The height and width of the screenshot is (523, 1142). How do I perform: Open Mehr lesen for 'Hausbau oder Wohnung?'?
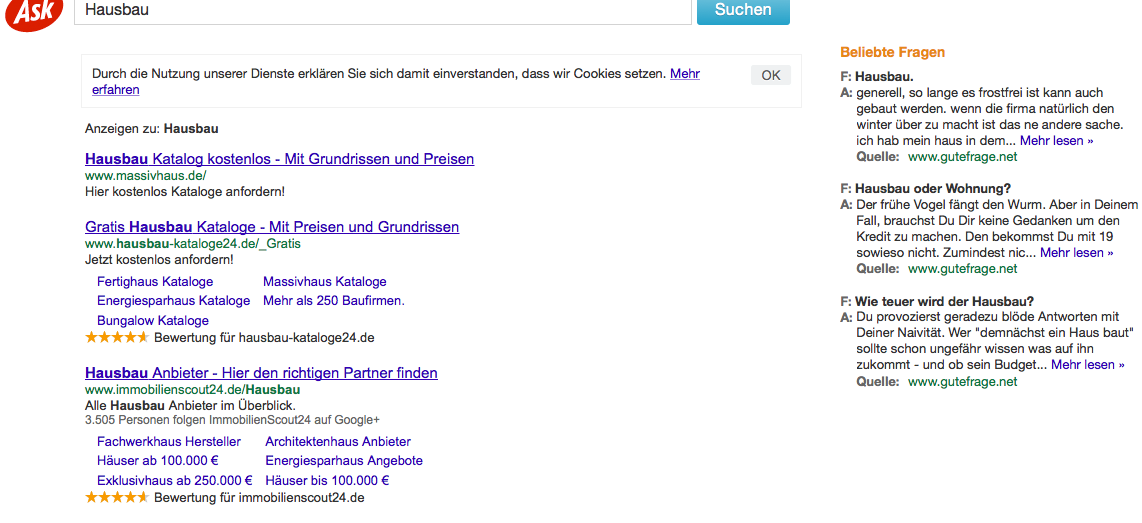click(1076, 253)
